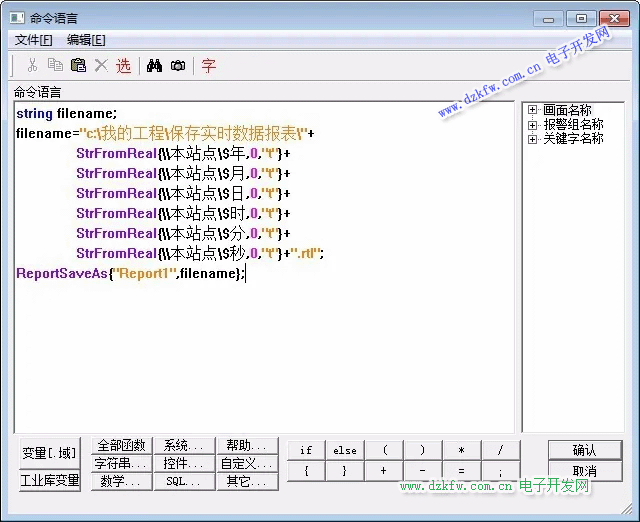
Task: Expand the 画面名称 tree node
Action: pyautogui.click(x=533, y=111)
